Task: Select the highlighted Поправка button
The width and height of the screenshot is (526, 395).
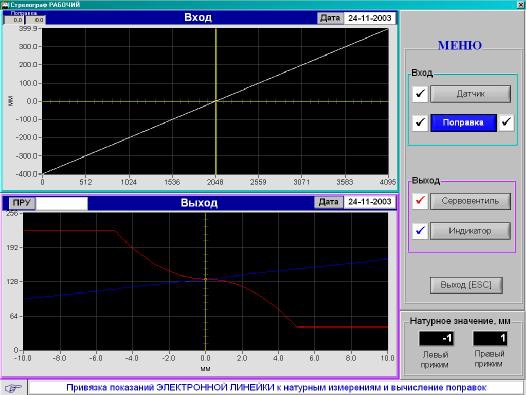Action: [463, 123]
